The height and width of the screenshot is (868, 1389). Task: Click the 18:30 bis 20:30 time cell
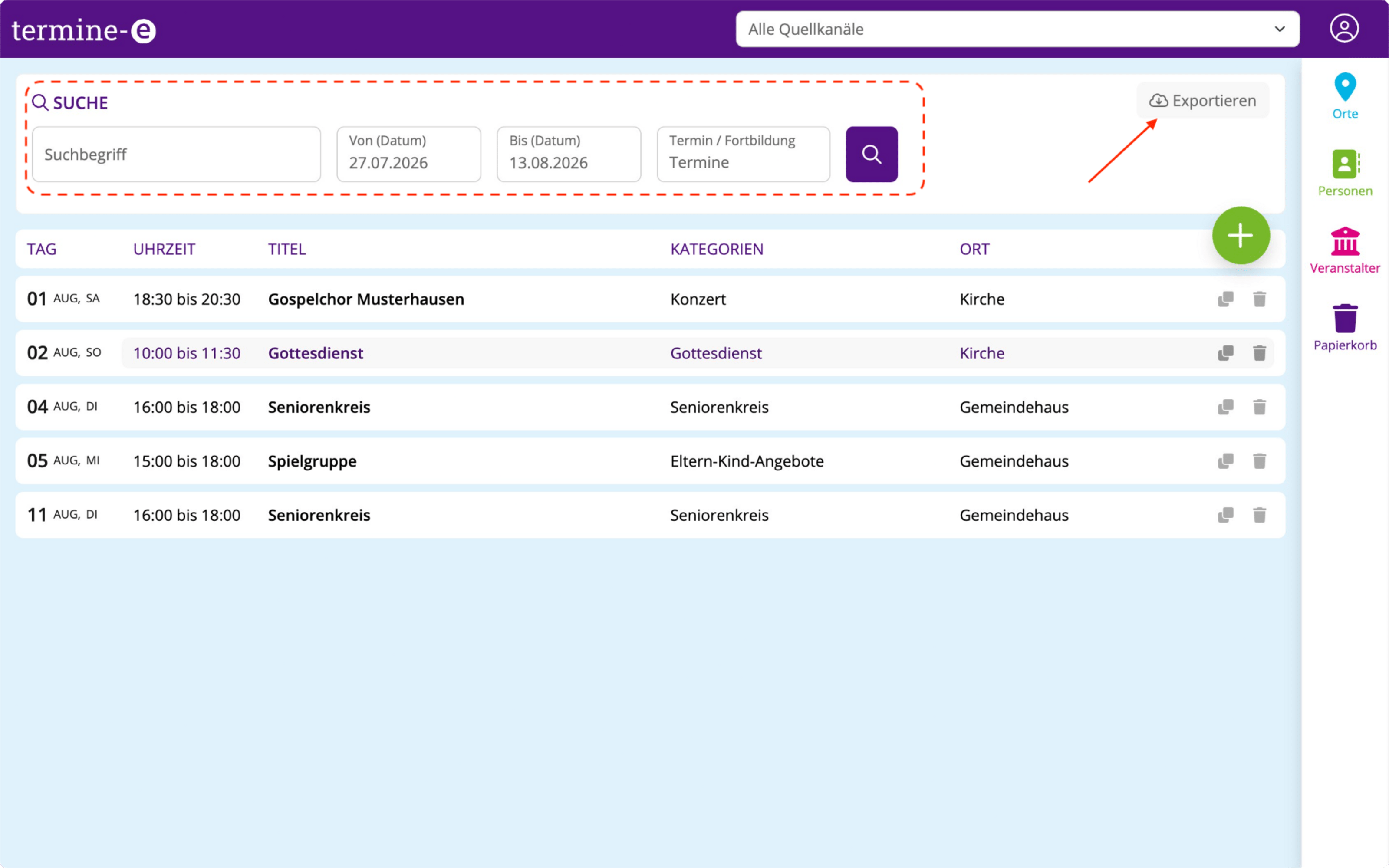(187, 299)
